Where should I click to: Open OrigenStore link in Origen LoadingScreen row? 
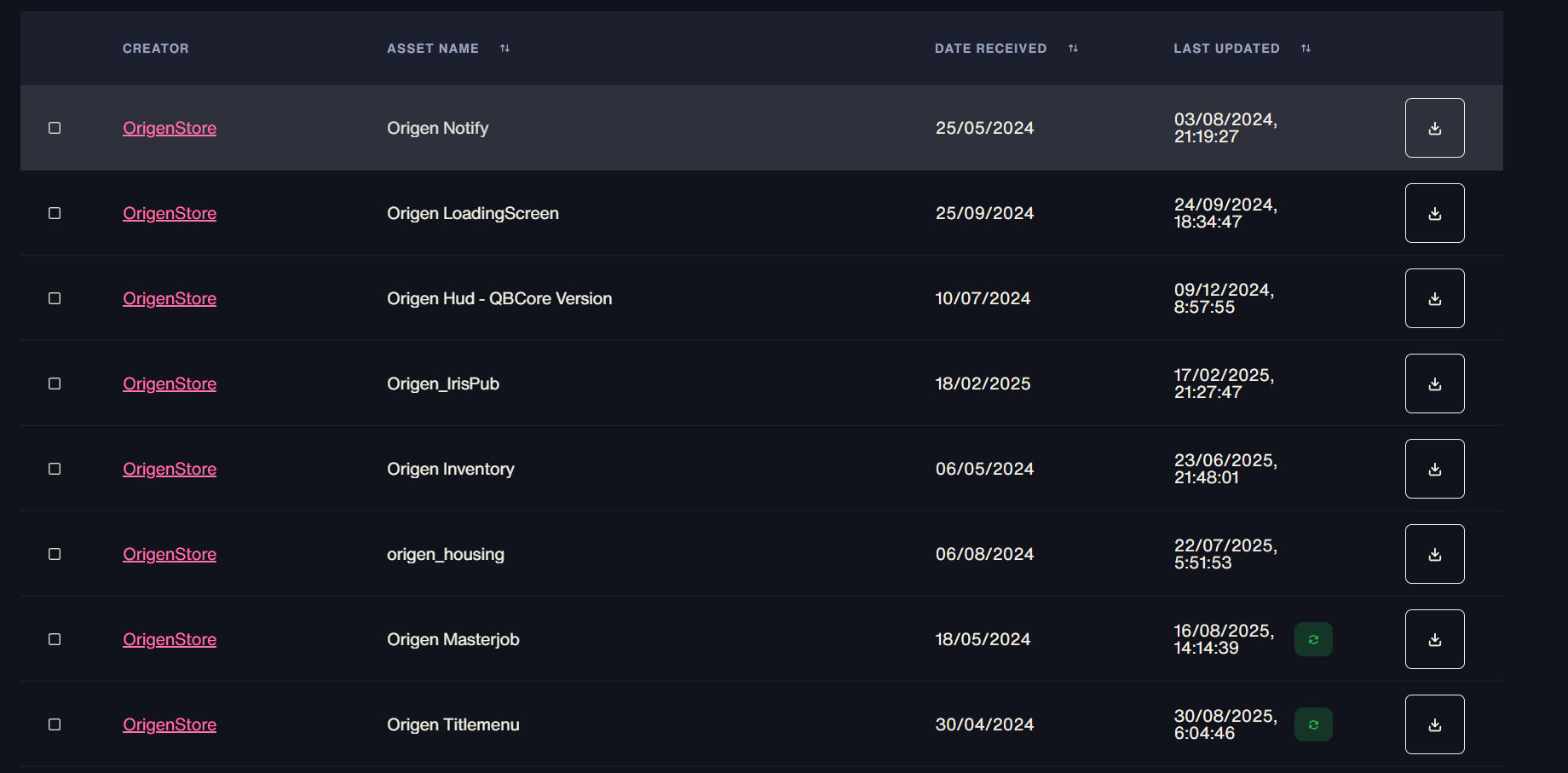coord(170,213)
